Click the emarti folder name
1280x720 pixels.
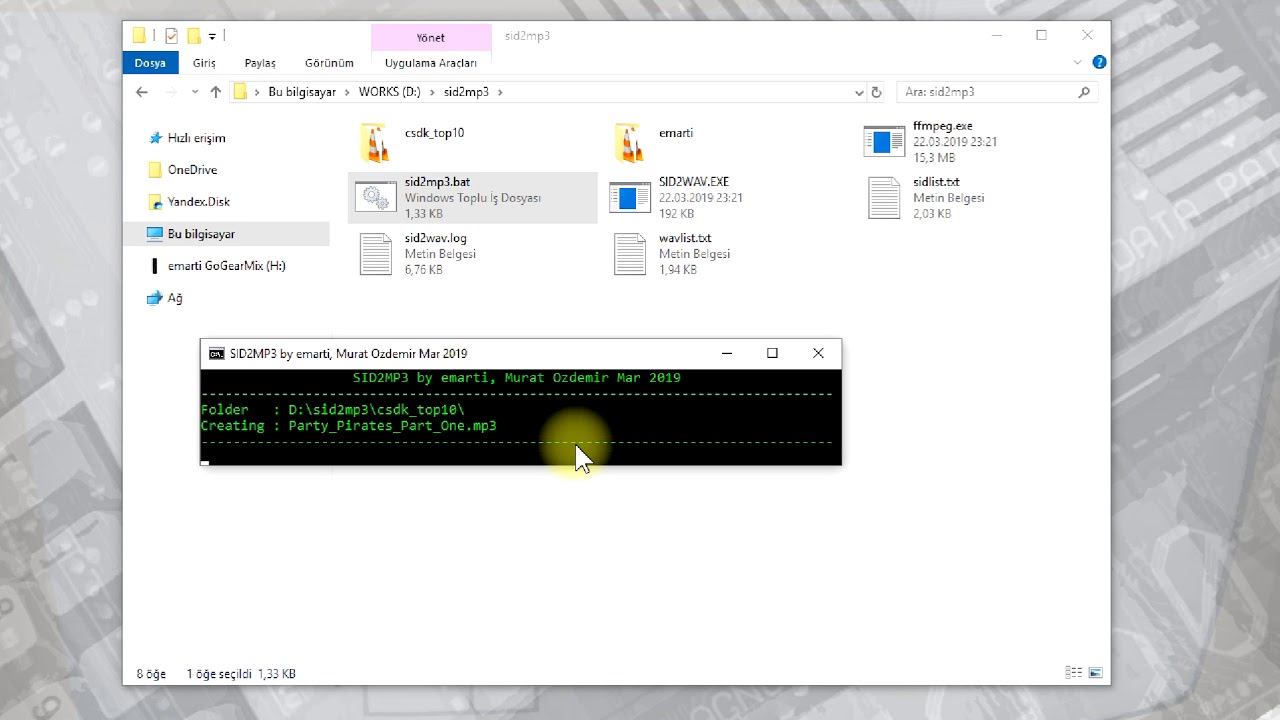(x=676, y=133)
